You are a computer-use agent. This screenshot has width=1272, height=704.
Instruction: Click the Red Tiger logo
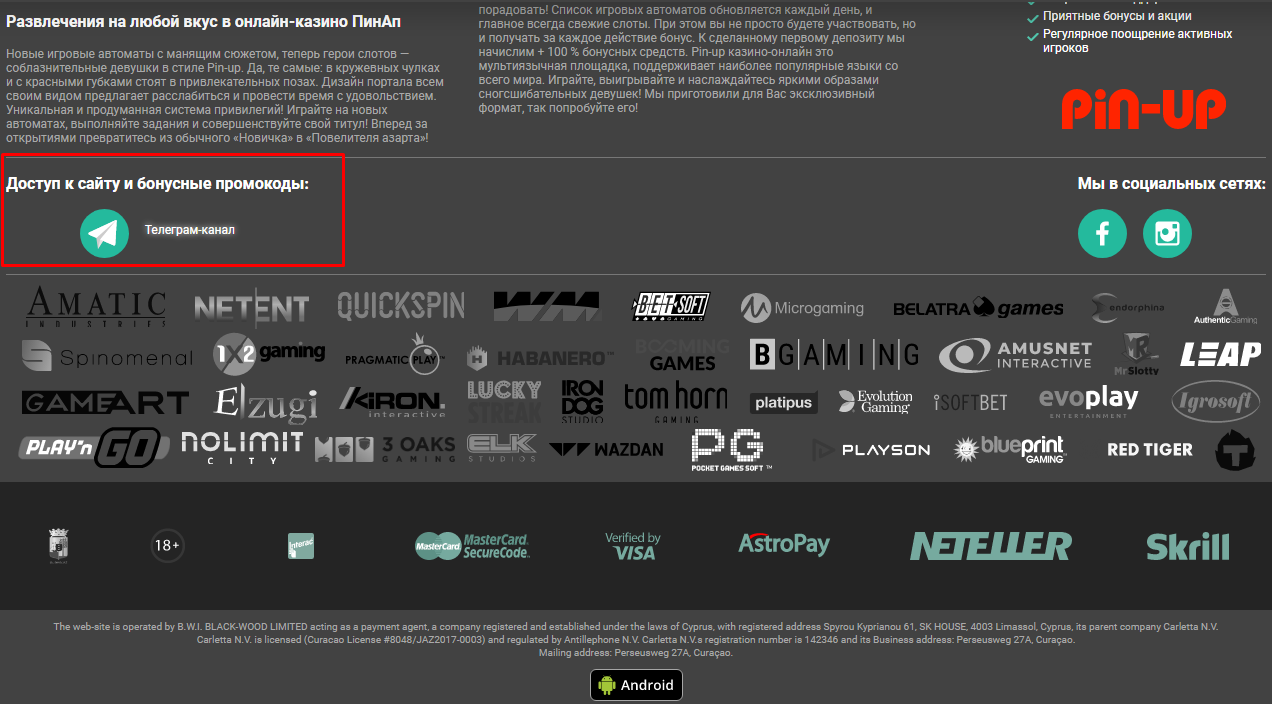coord(1150,450)
